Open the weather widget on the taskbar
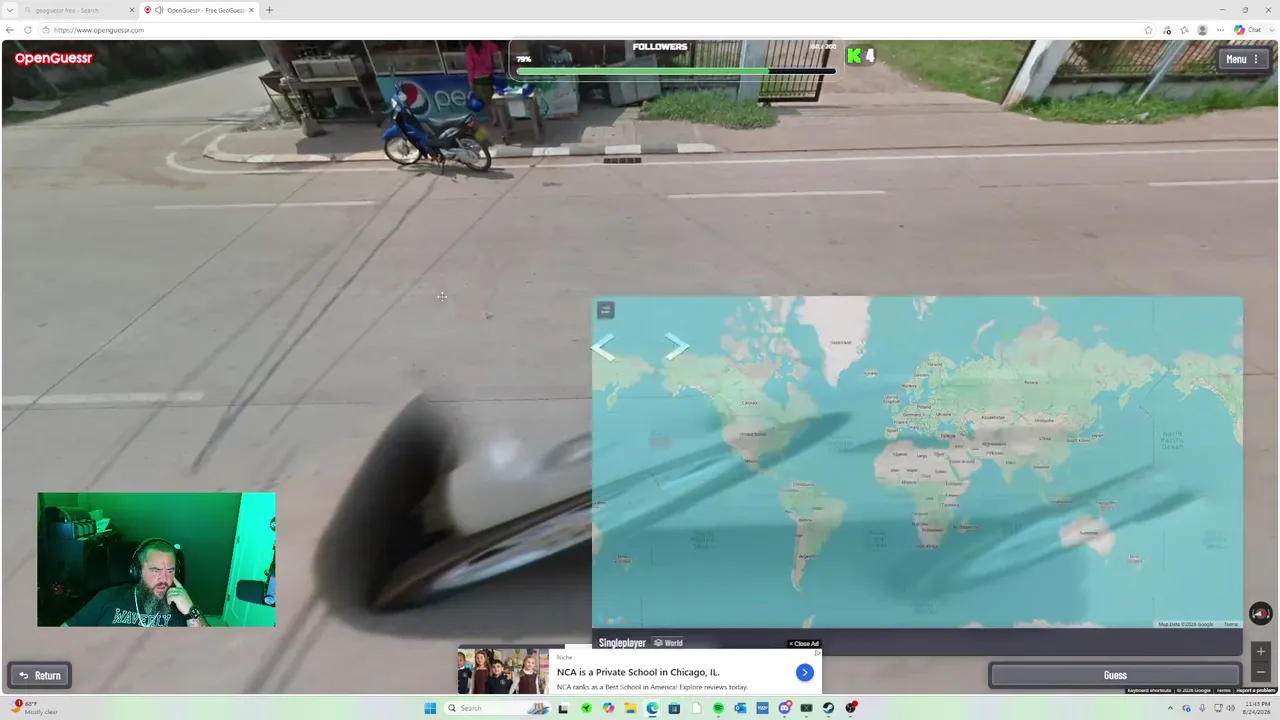 (35, 708)
